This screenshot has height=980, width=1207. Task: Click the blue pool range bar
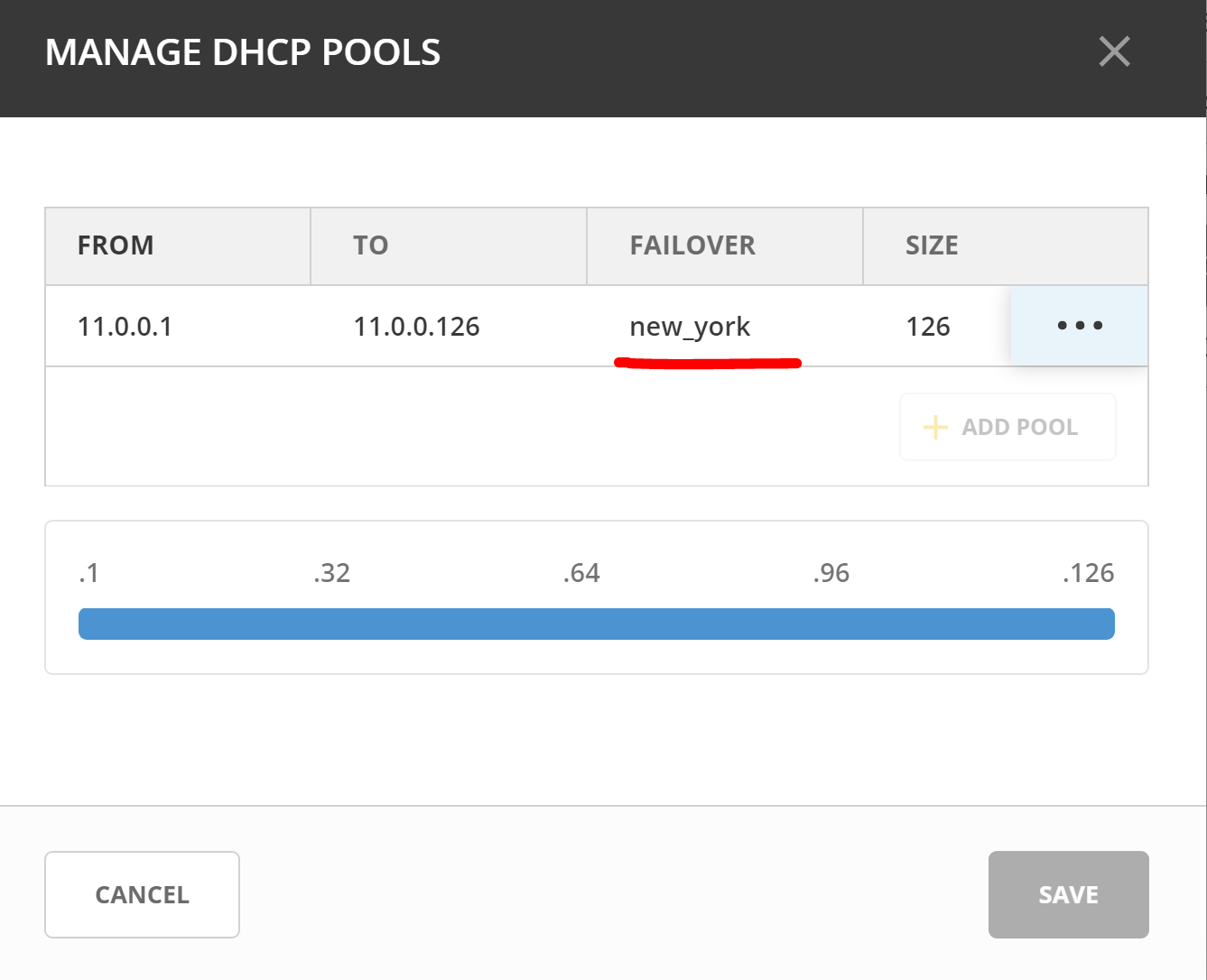(596, 624)
